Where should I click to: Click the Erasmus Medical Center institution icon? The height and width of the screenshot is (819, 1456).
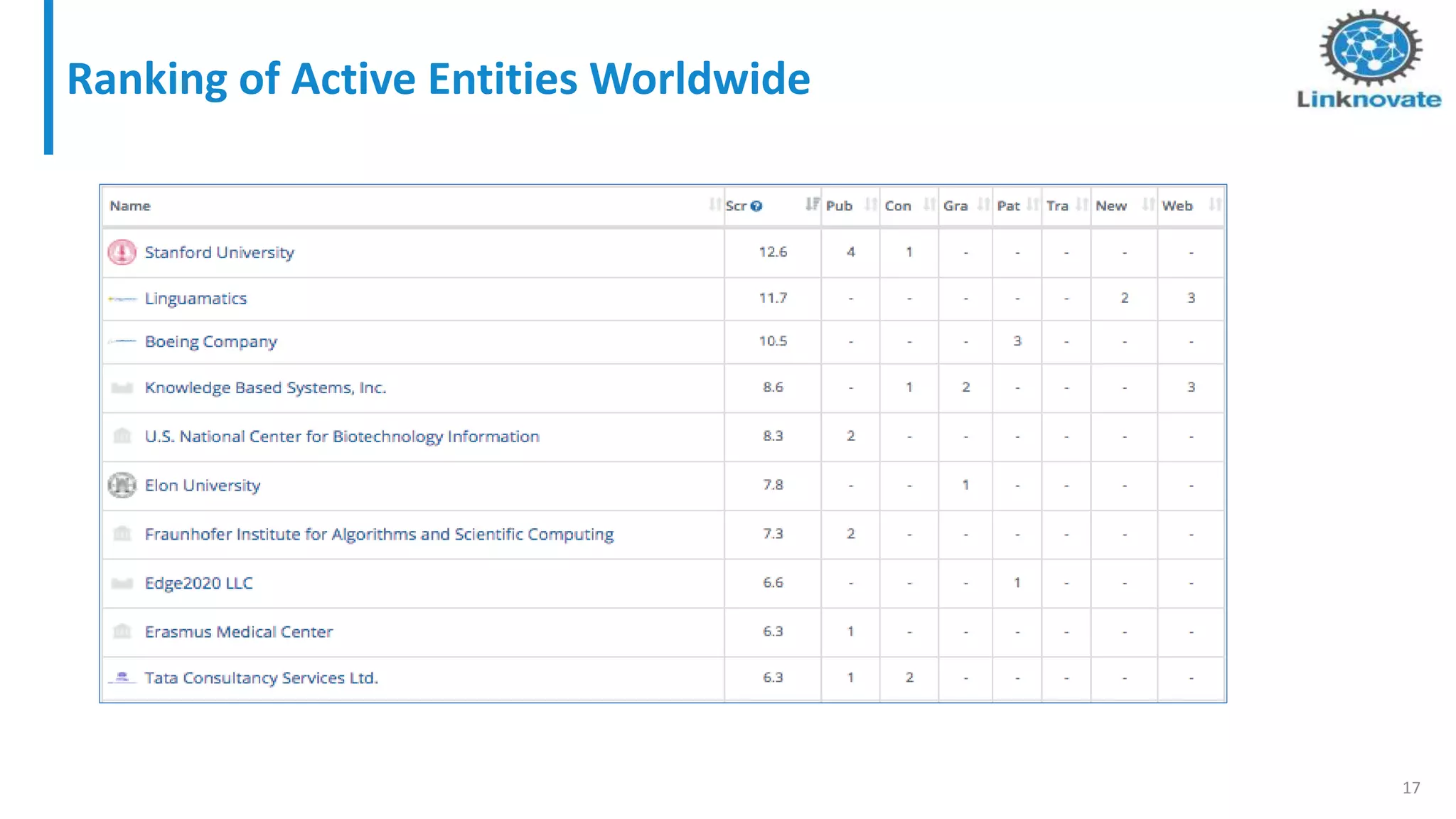click(122, 631)
